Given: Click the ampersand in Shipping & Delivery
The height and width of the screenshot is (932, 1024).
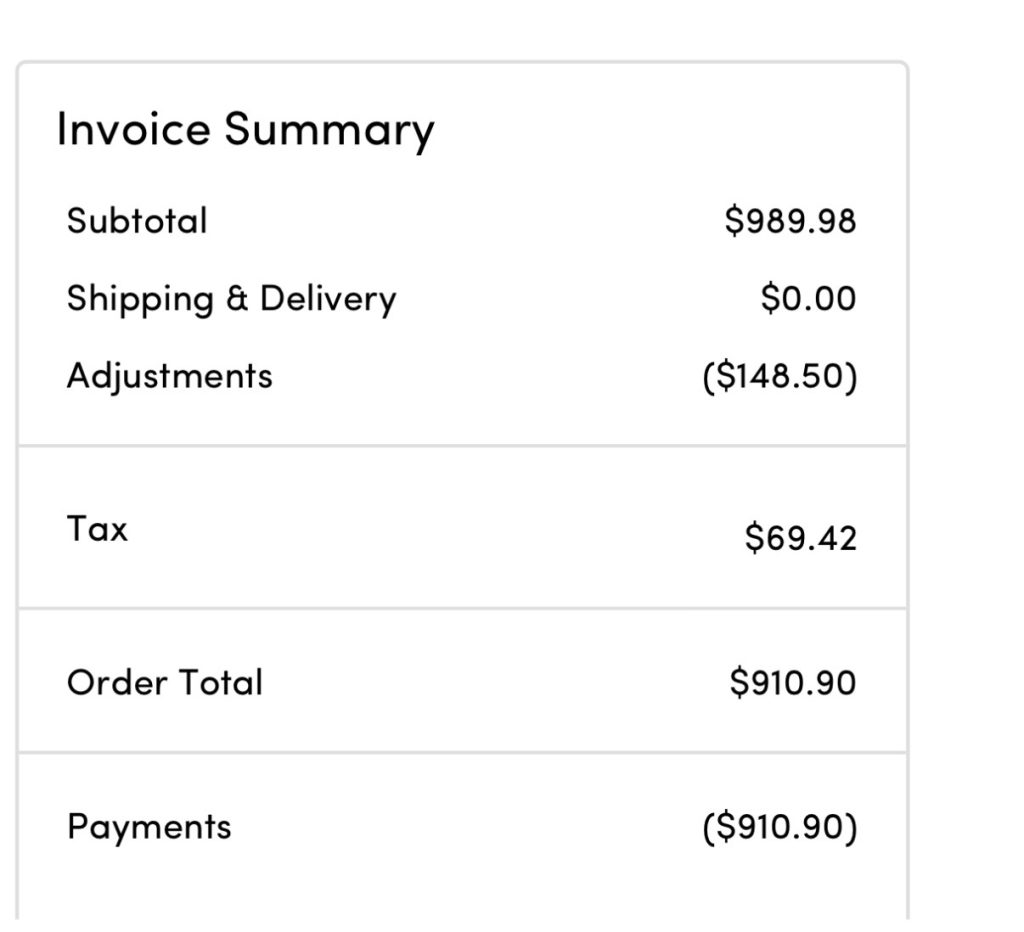Looking at the screenshot, I should [236, 299].
